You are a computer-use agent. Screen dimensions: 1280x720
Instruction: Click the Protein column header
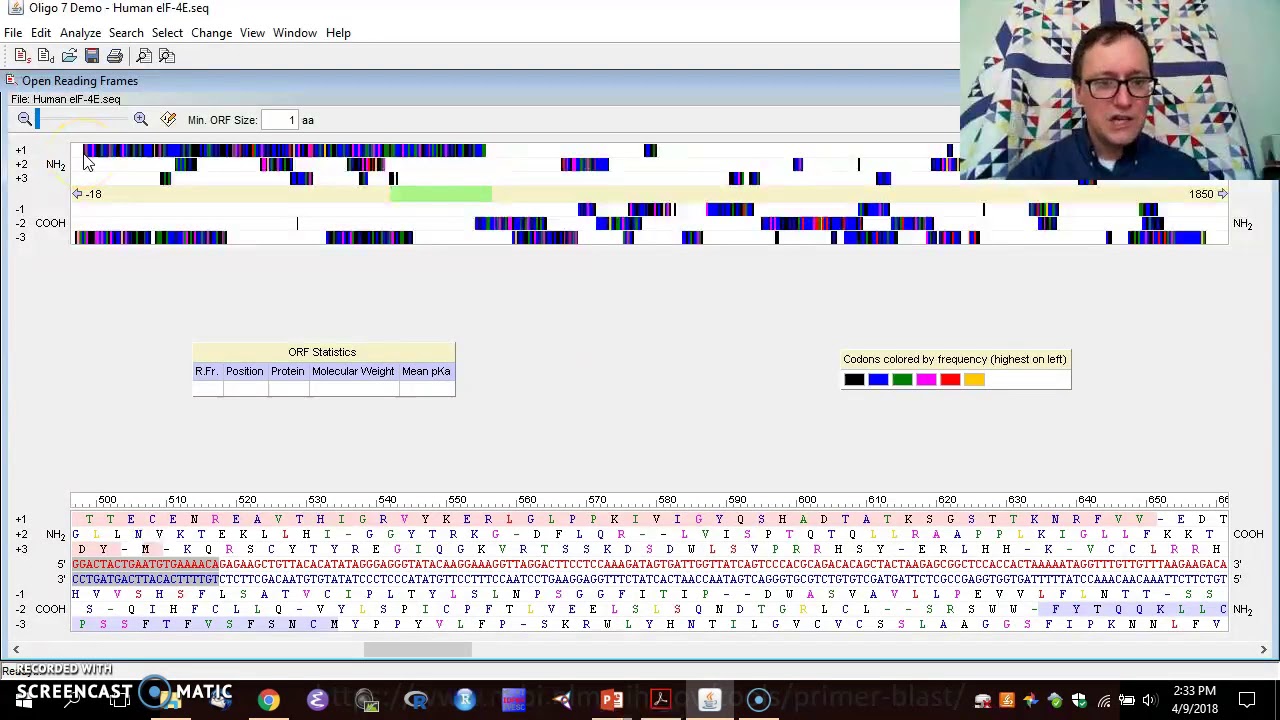tap(287, 371)
